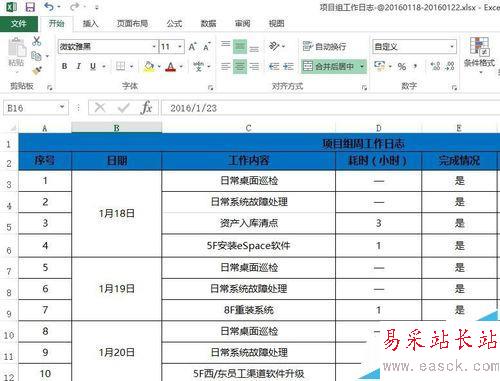Viewport: 500px width, 381px height.
Task: Click the Undo arrow icon
Action: 49,7
